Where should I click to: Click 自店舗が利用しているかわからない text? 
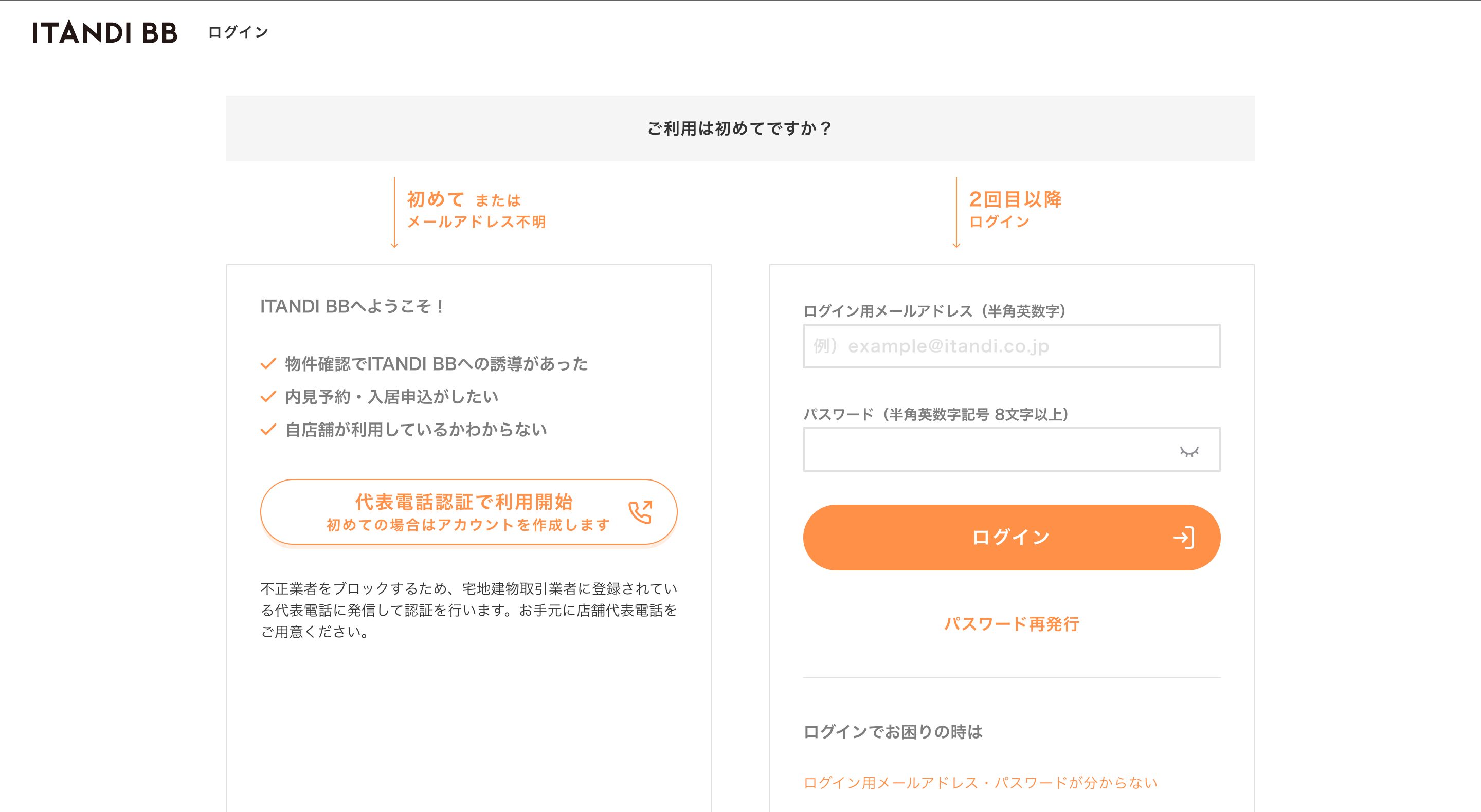pos(416,429)
